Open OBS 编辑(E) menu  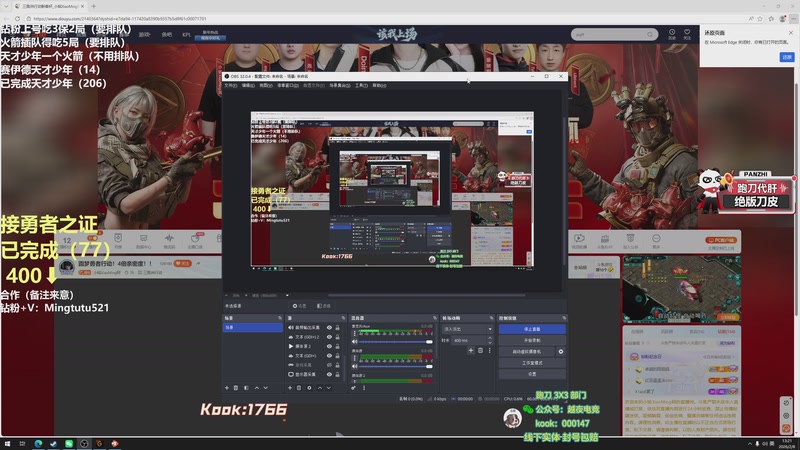coord(248,85)
